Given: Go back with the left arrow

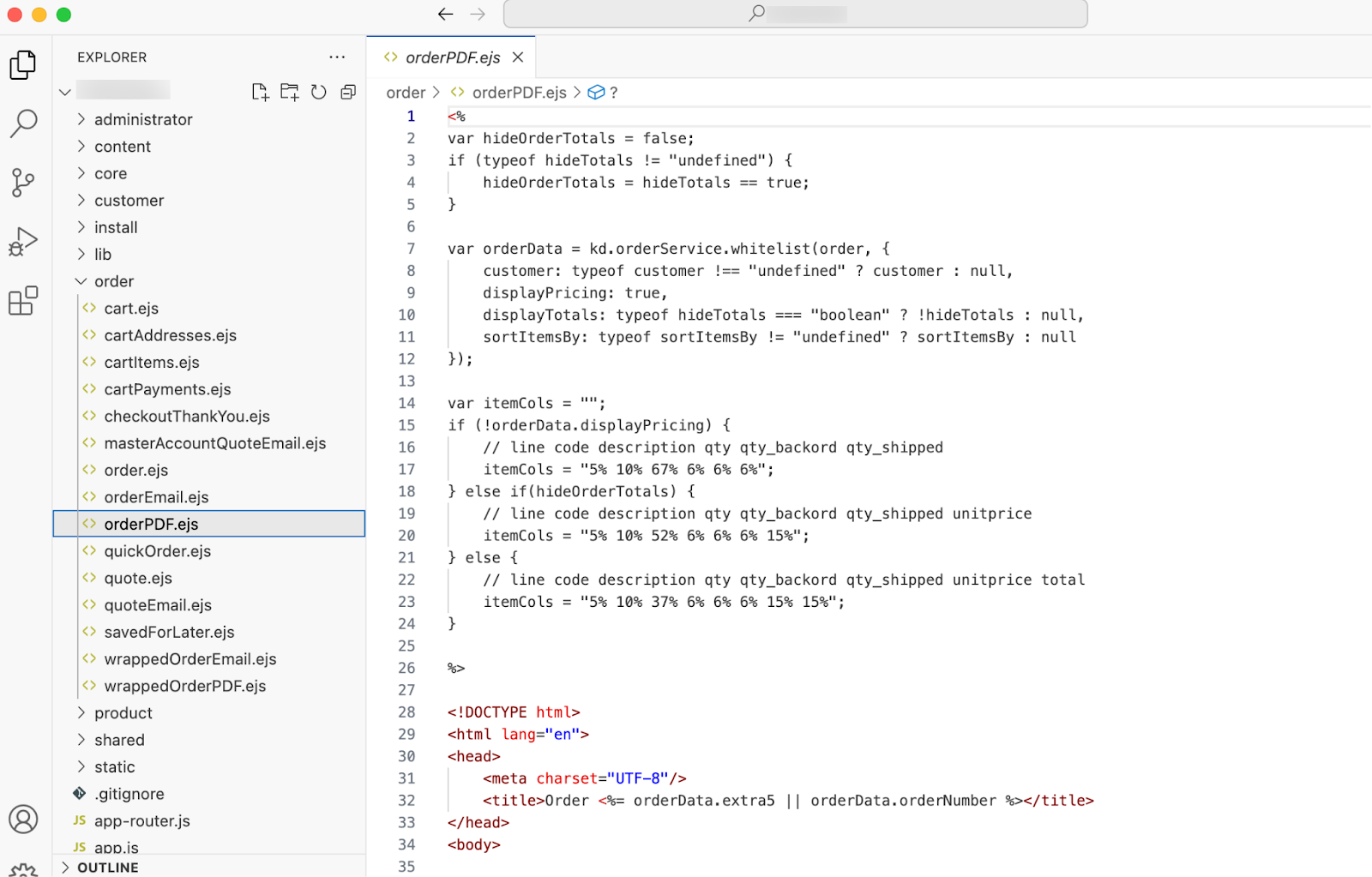Looking at the screenshot, I should tap(445, 14).
